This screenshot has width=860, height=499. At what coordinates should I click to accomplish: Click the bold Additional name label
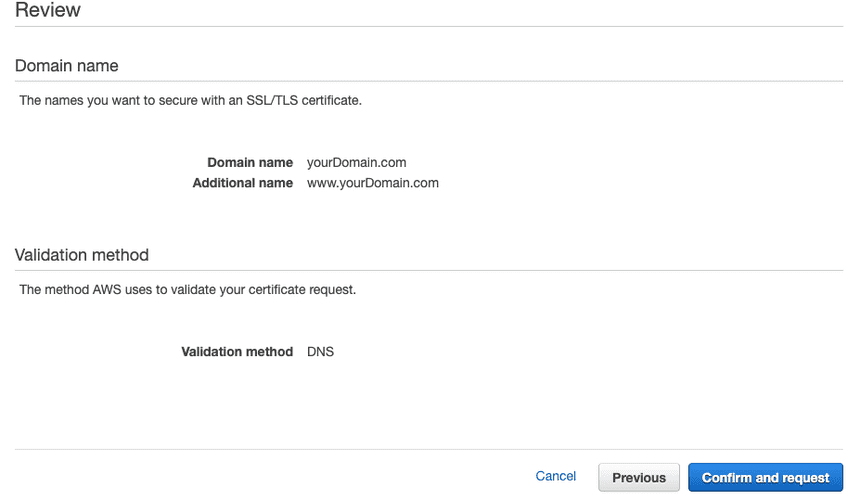pos(242,183)
